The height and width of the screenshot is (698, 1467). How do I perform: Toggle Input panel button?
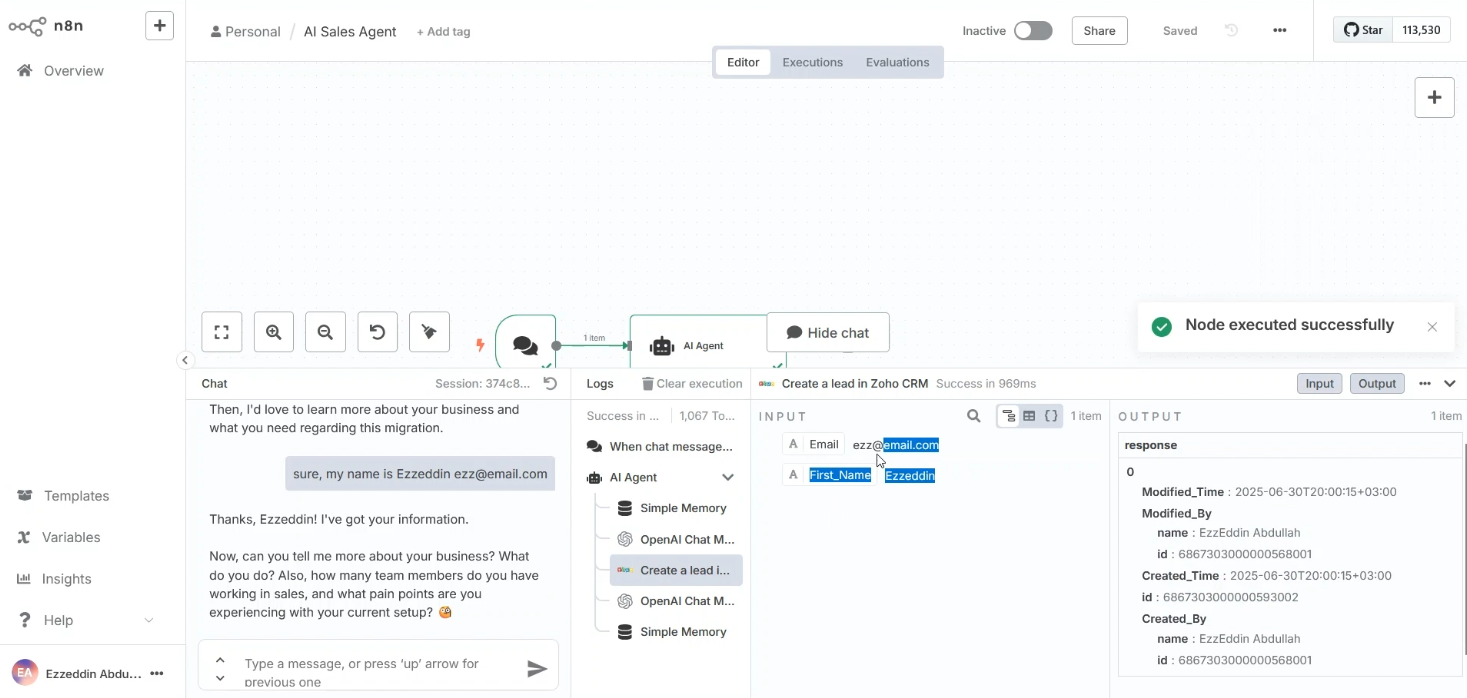click(1319, 384)
